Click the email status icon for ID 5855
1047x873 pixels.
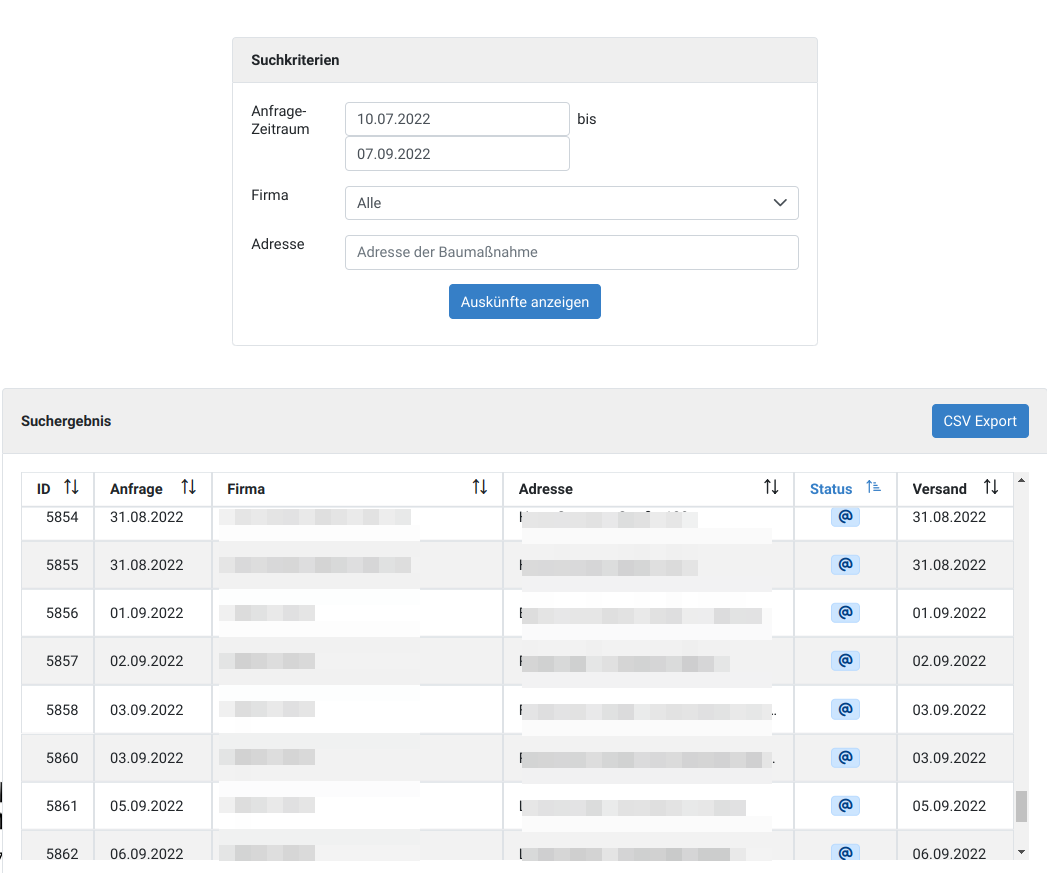click(x=845, y=565)
